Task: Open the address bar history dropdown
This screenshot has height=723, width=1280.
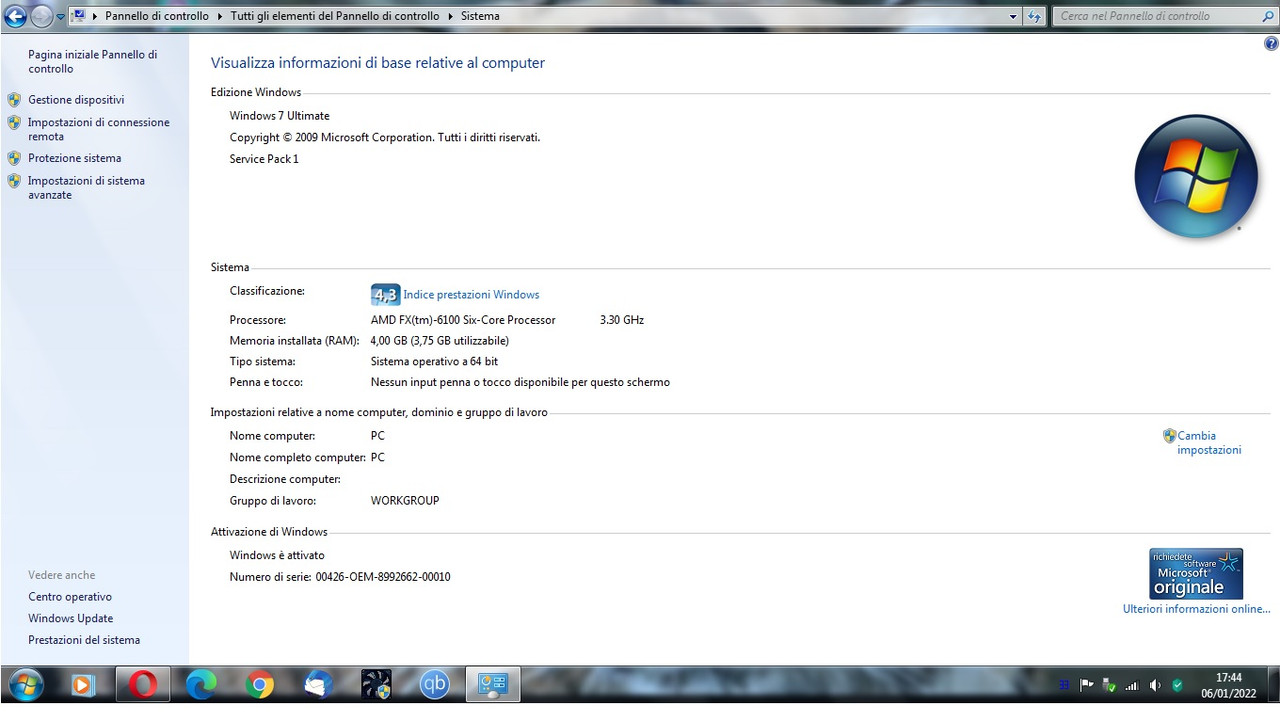Action: tap(1013, 16)
